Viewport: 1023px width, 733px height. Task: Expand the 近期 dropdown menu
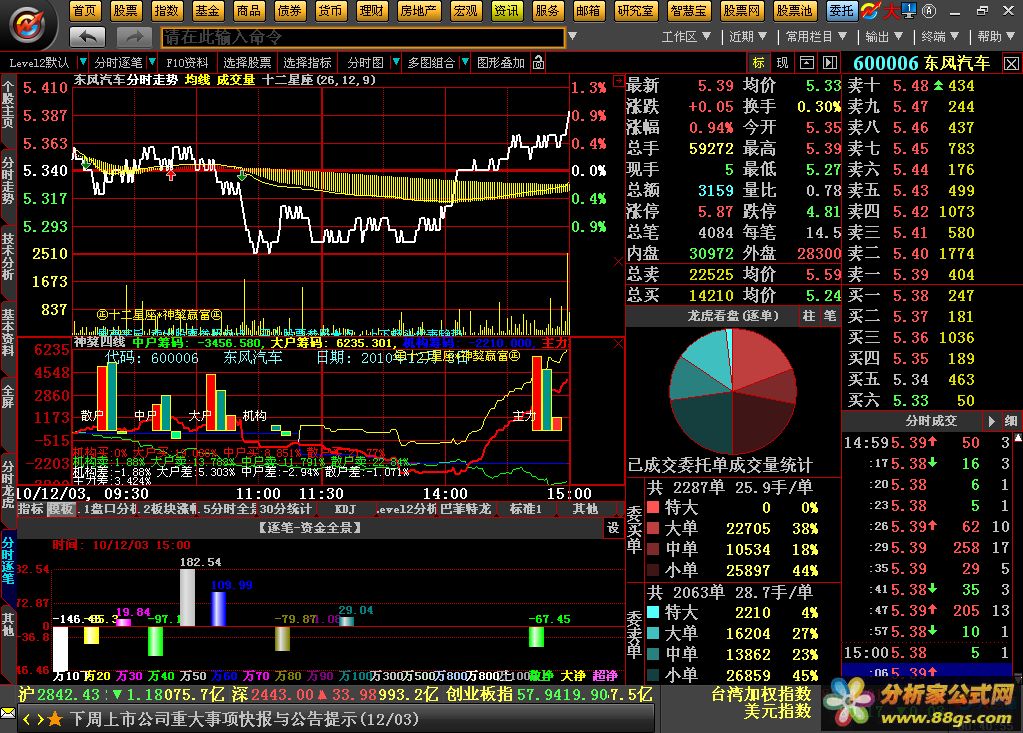click(748, 37)
